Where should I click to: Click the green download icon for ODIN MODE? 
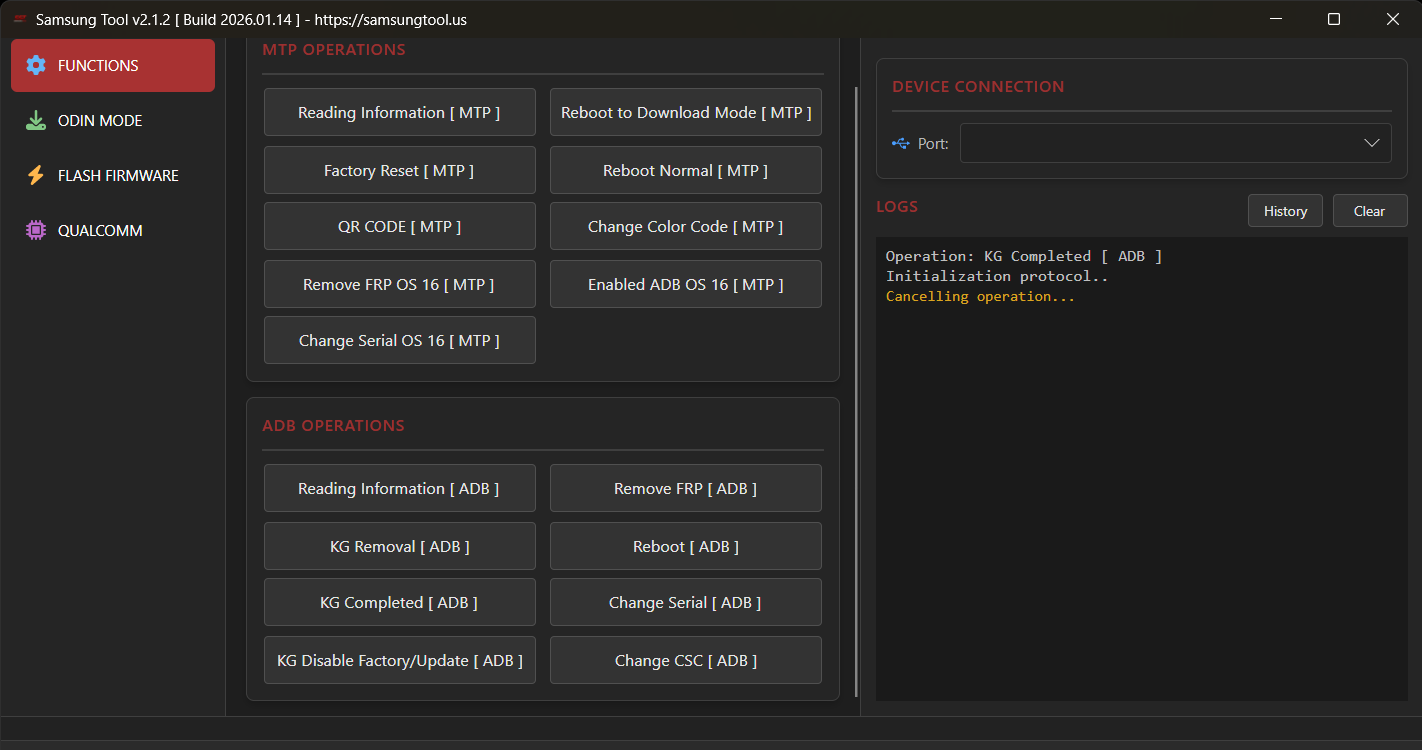(x=36, y=121)
